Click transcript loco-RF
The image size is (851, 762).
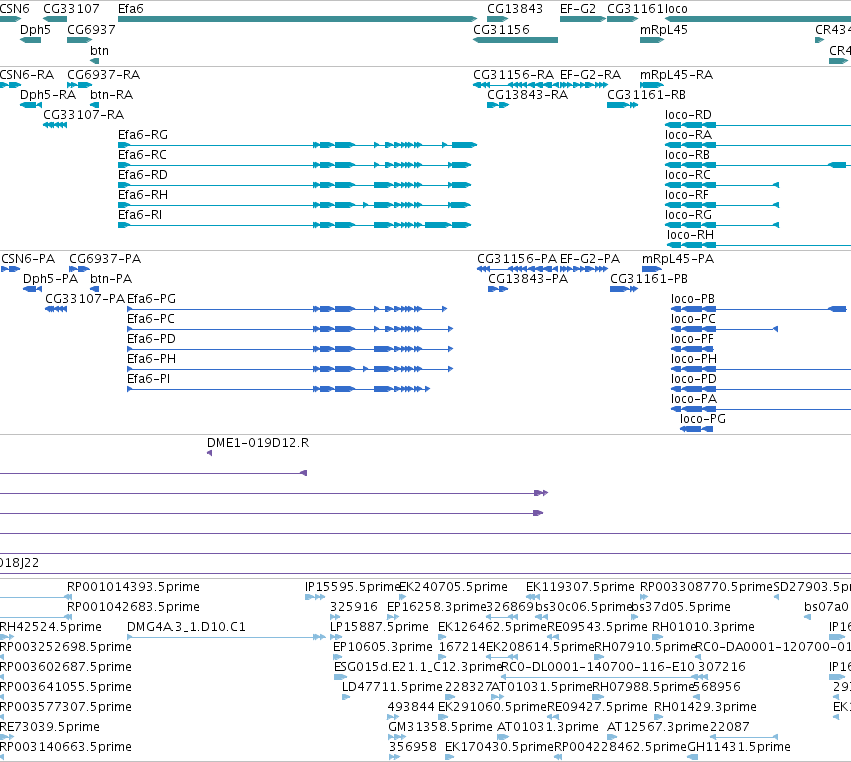687,195
